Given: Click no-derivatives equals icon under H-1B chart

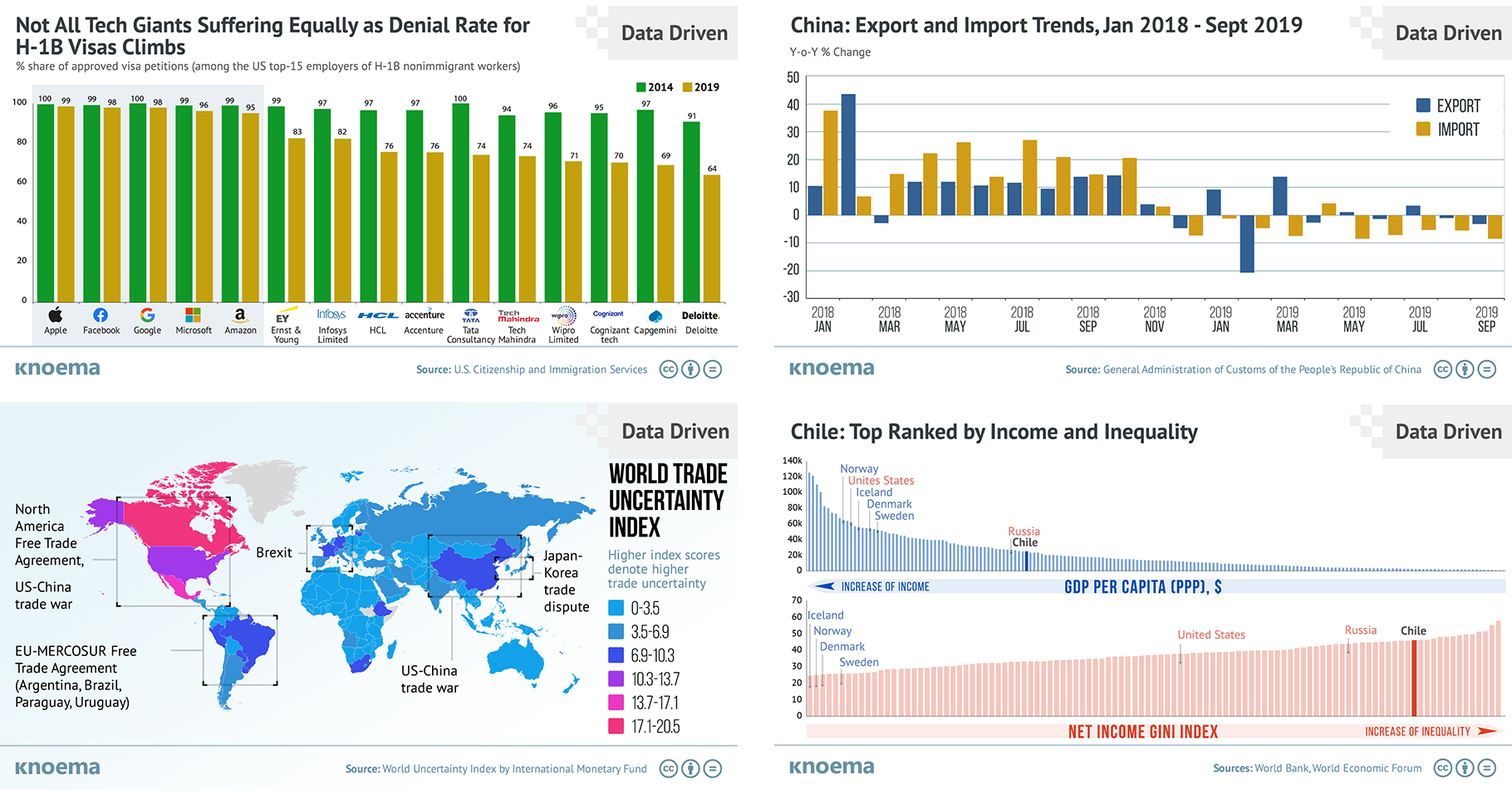Looking at the screenshot, I should tap(713, 370).
